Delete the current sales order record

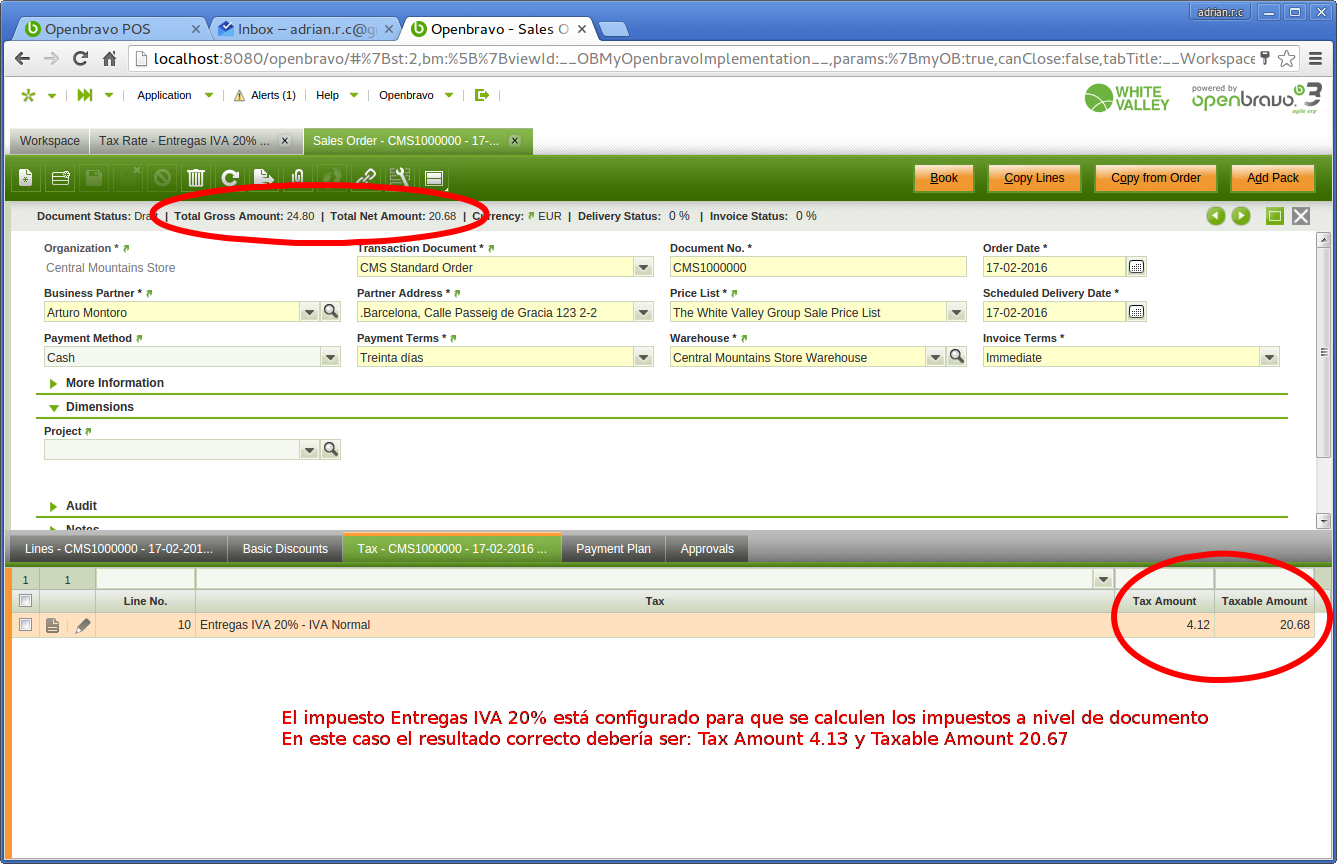click(196, 178)
